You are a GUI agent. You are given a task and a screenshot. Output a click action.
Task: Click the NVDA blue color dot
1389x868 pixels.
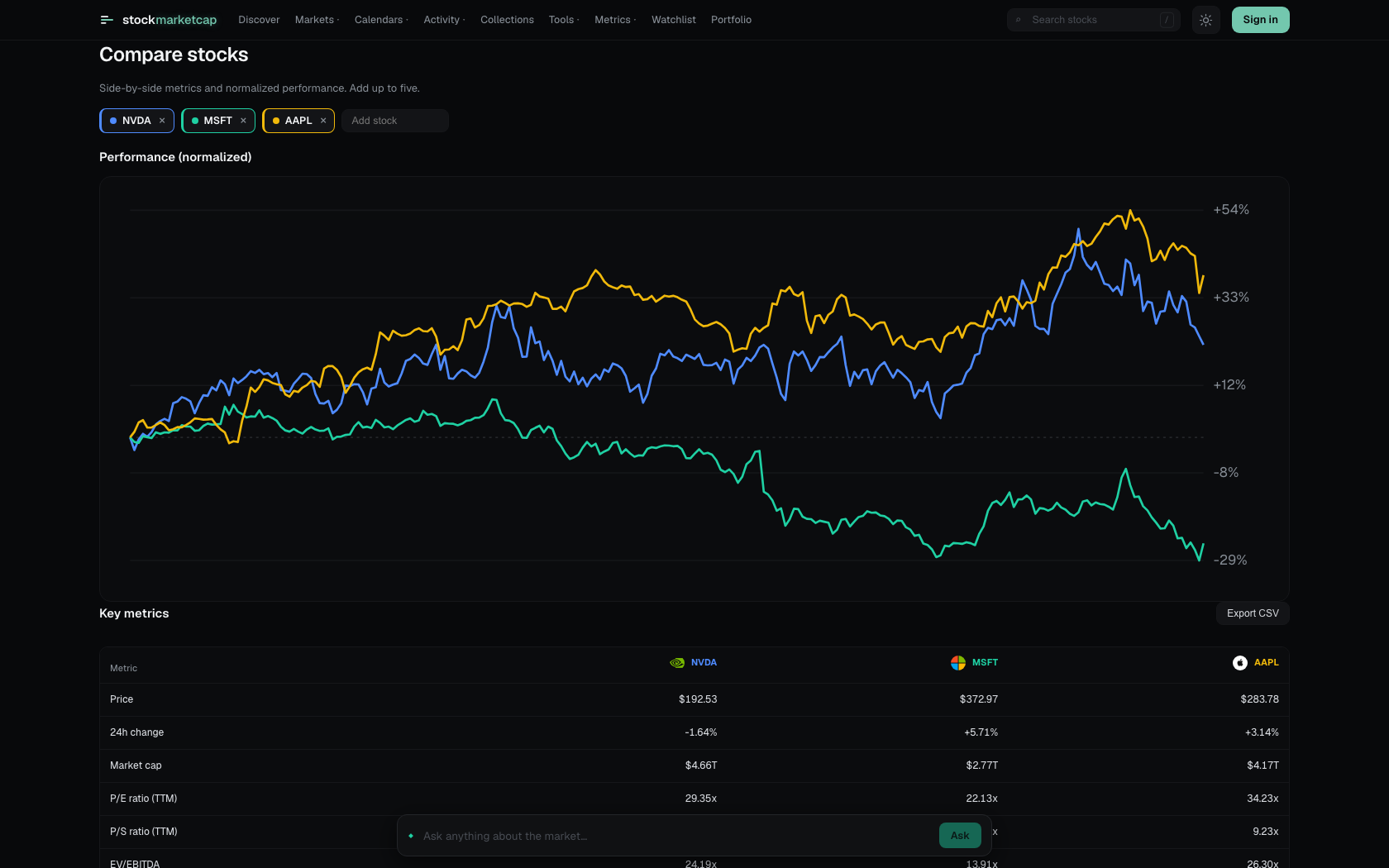[113, 121]
